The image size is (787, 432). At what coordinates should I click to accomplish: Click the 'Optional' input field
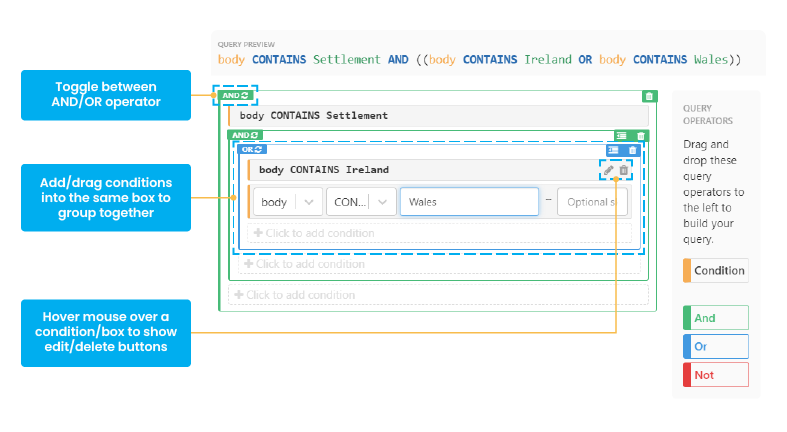[x=592, y=202]
